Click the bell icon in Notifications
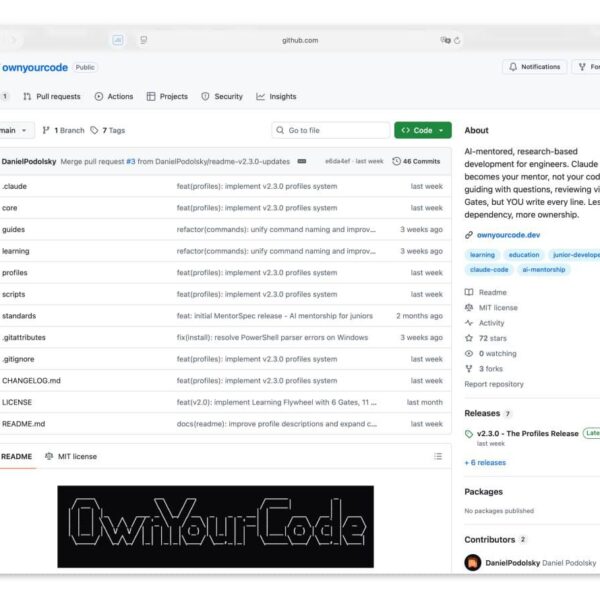The width and height of the screenshot is (600, 600). [513, 67]
